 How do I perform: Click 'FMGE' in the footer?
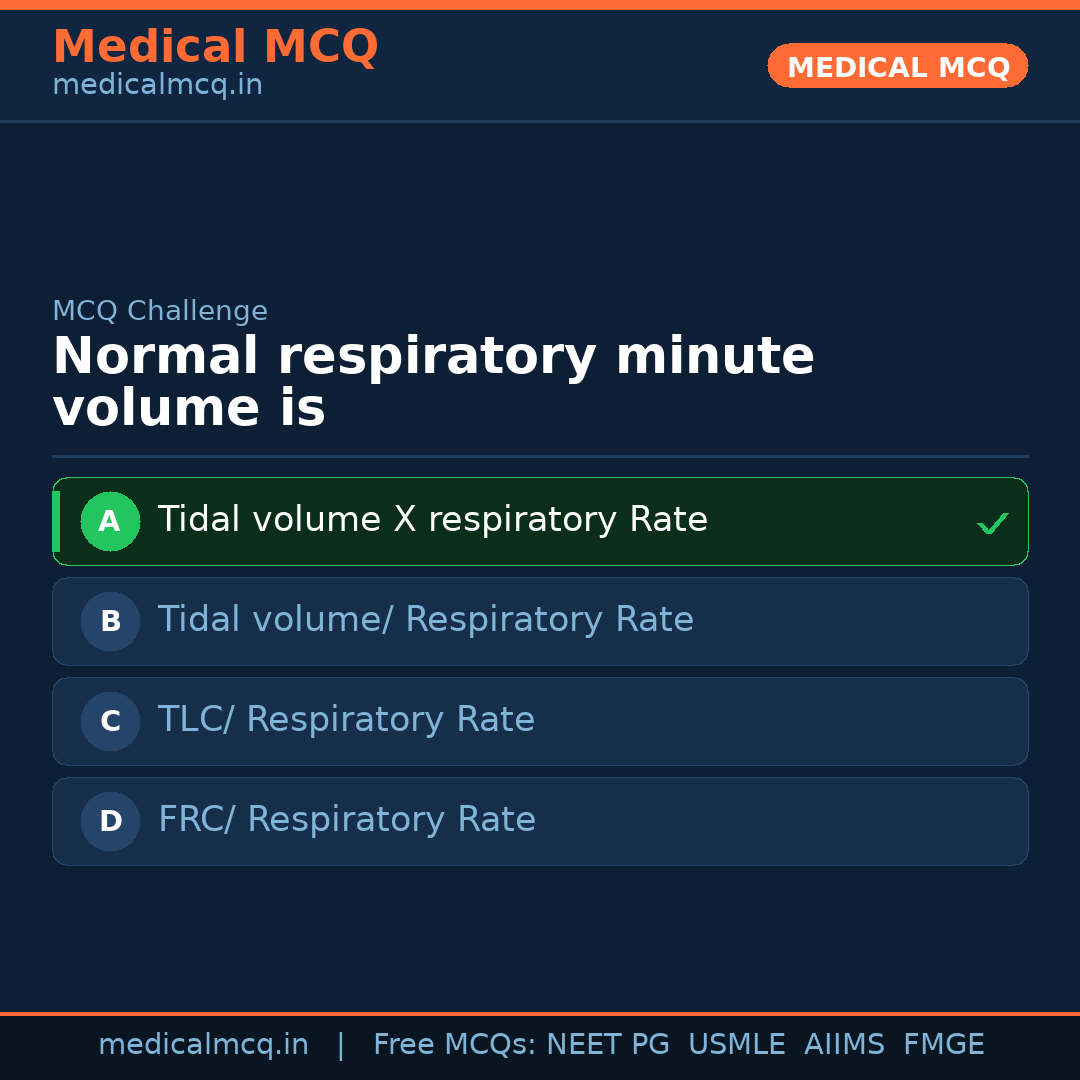(x=943, y=1045)
